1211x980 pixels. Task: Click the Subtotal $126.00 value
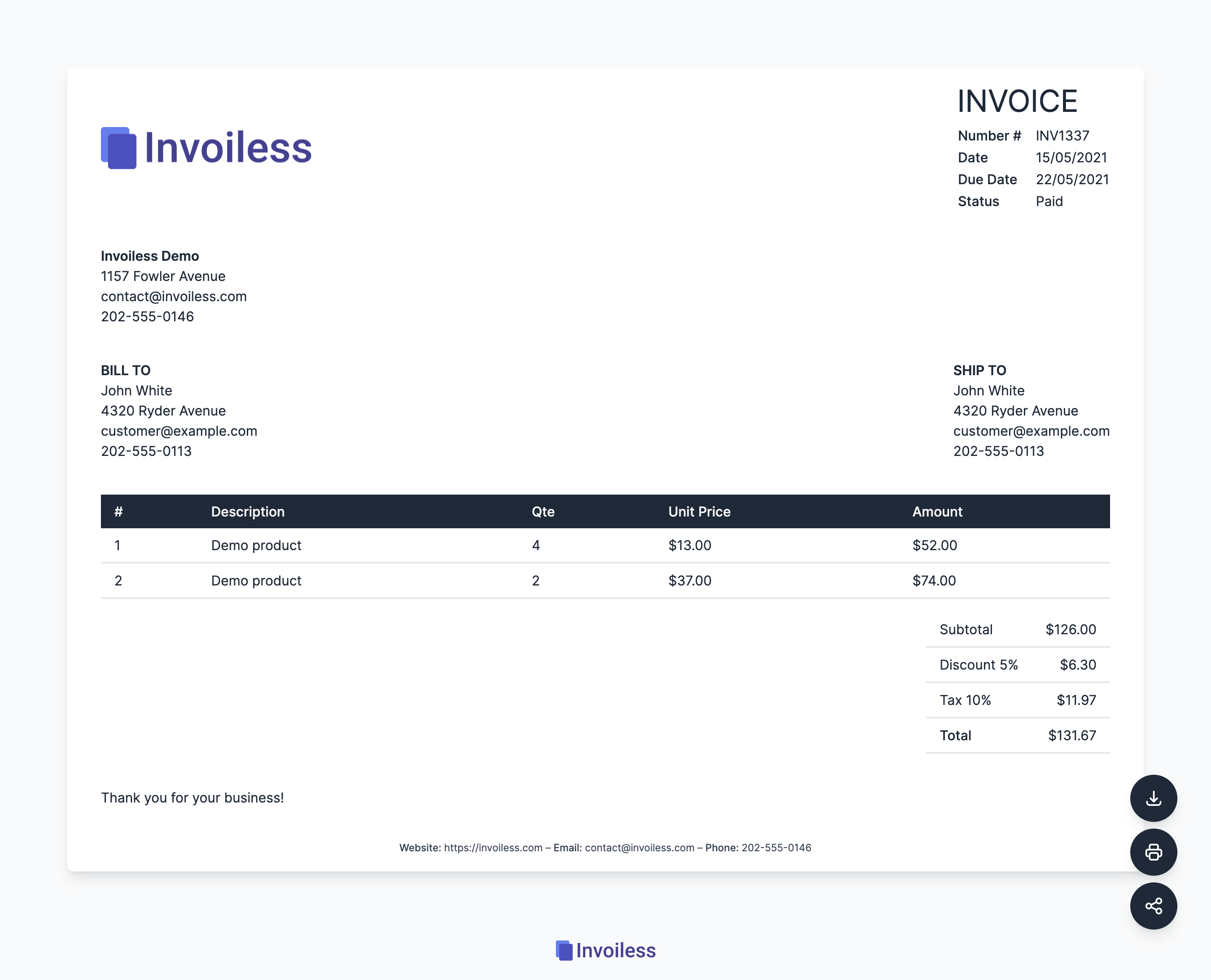(x=1071, y=630)
